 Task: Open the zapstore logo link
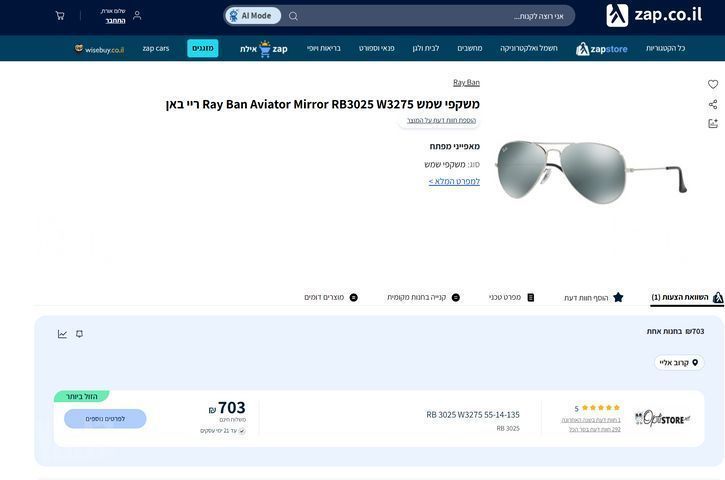(x=602, y=49)
